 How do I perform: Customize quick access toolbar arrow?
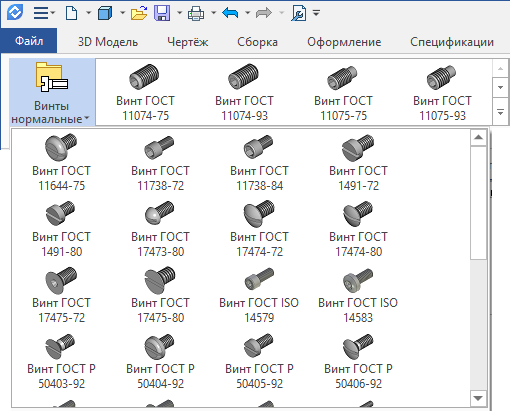pyautogui.click(x=316, y=13)
